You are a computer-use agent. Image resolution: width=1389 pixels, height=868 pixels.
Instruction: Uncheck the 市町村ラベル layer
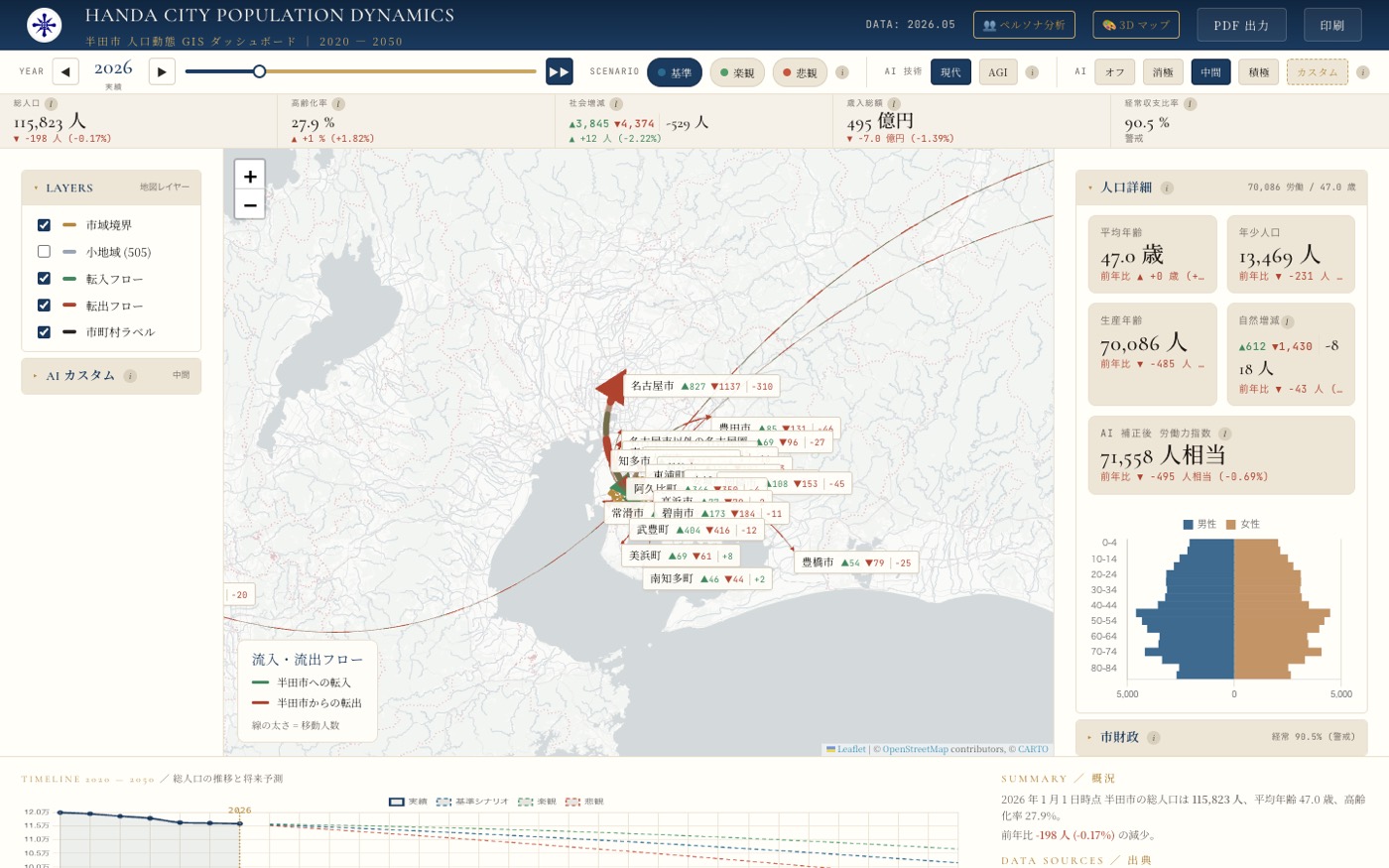tap(44, 332)
